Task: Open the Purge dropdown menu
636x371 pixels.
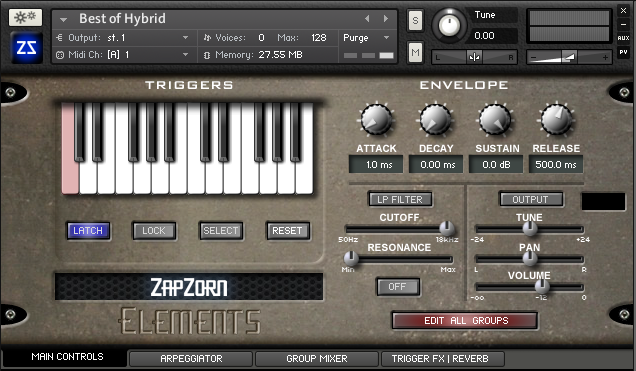Action: pos(386,38)
